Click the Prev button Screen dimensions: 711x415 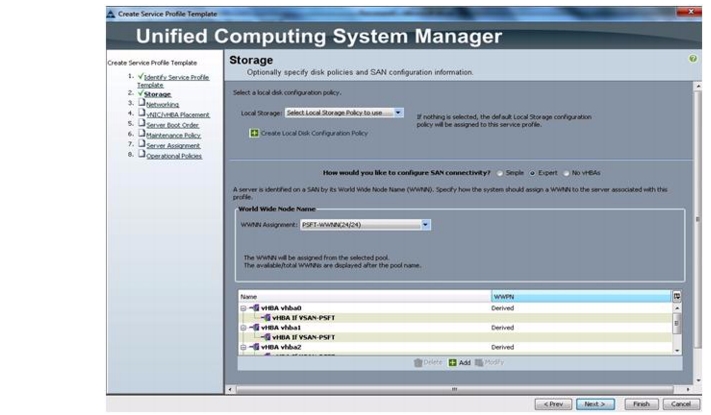click(x=553, y=404)
